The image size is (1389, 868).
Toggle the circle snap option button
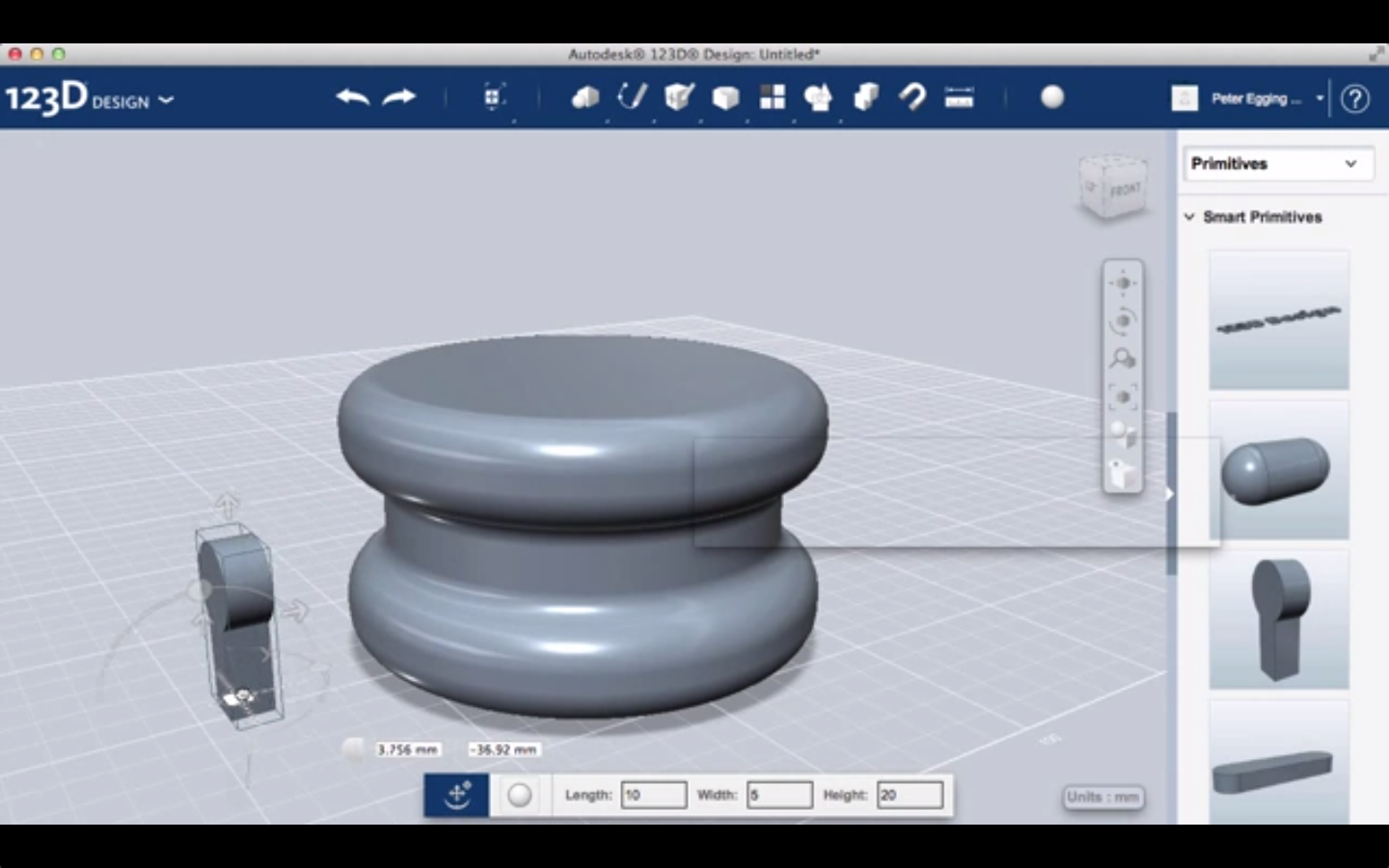click(x=520, y=796)
